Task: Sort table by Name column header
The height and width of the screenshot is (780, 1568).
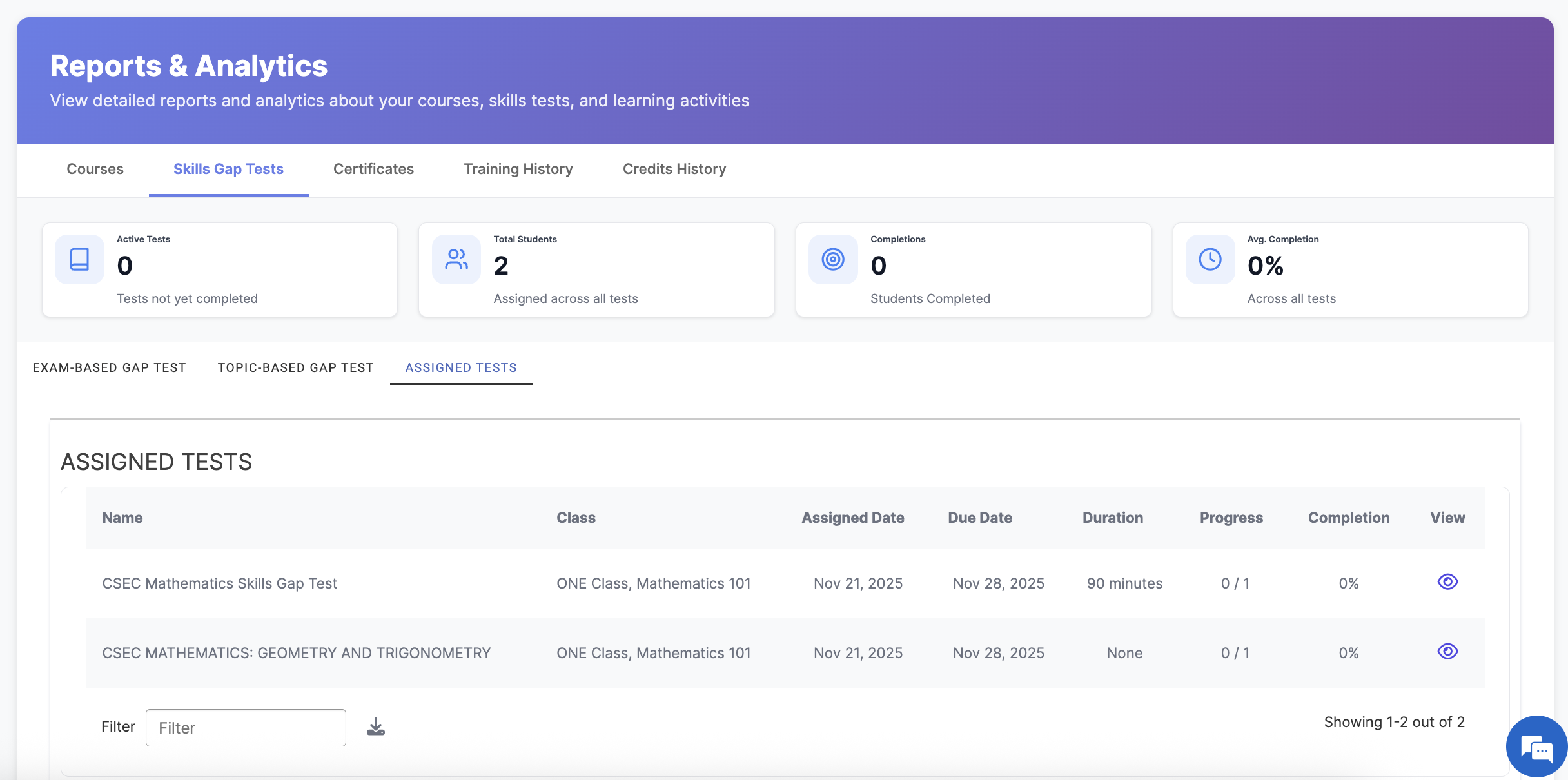Action: pos(122,518)
